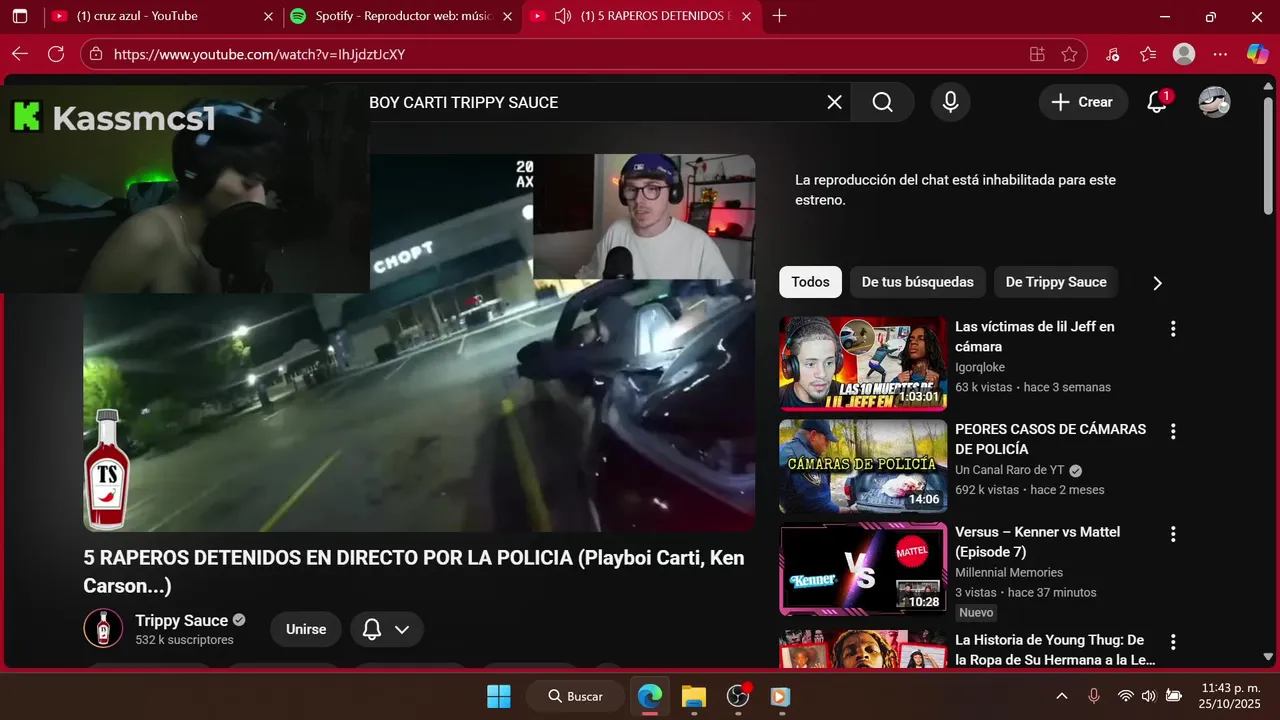Open the browser media control music icon
This screenshot has width=1280, height=720.
[1112, 54]
